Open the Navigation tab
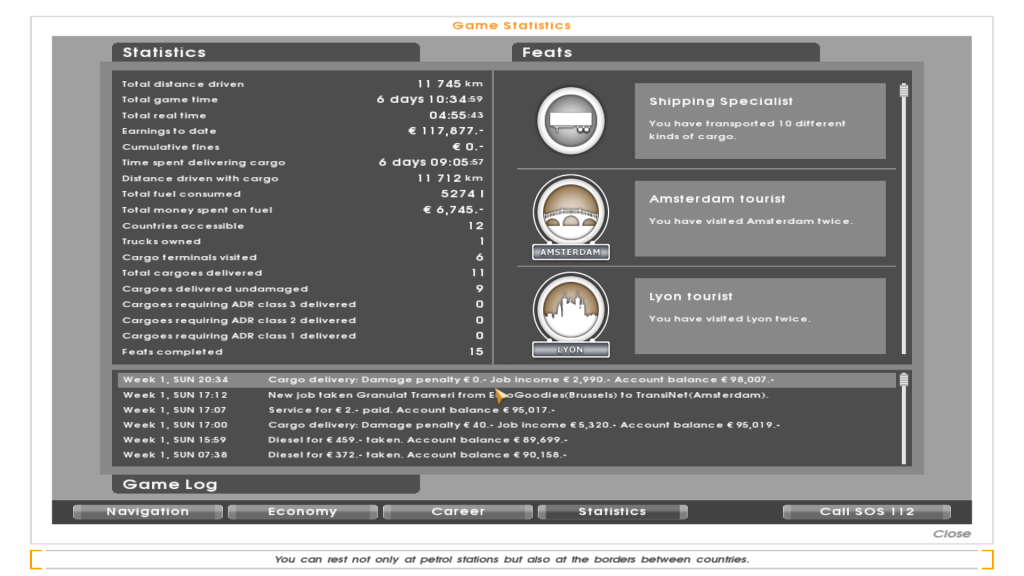 148,512
